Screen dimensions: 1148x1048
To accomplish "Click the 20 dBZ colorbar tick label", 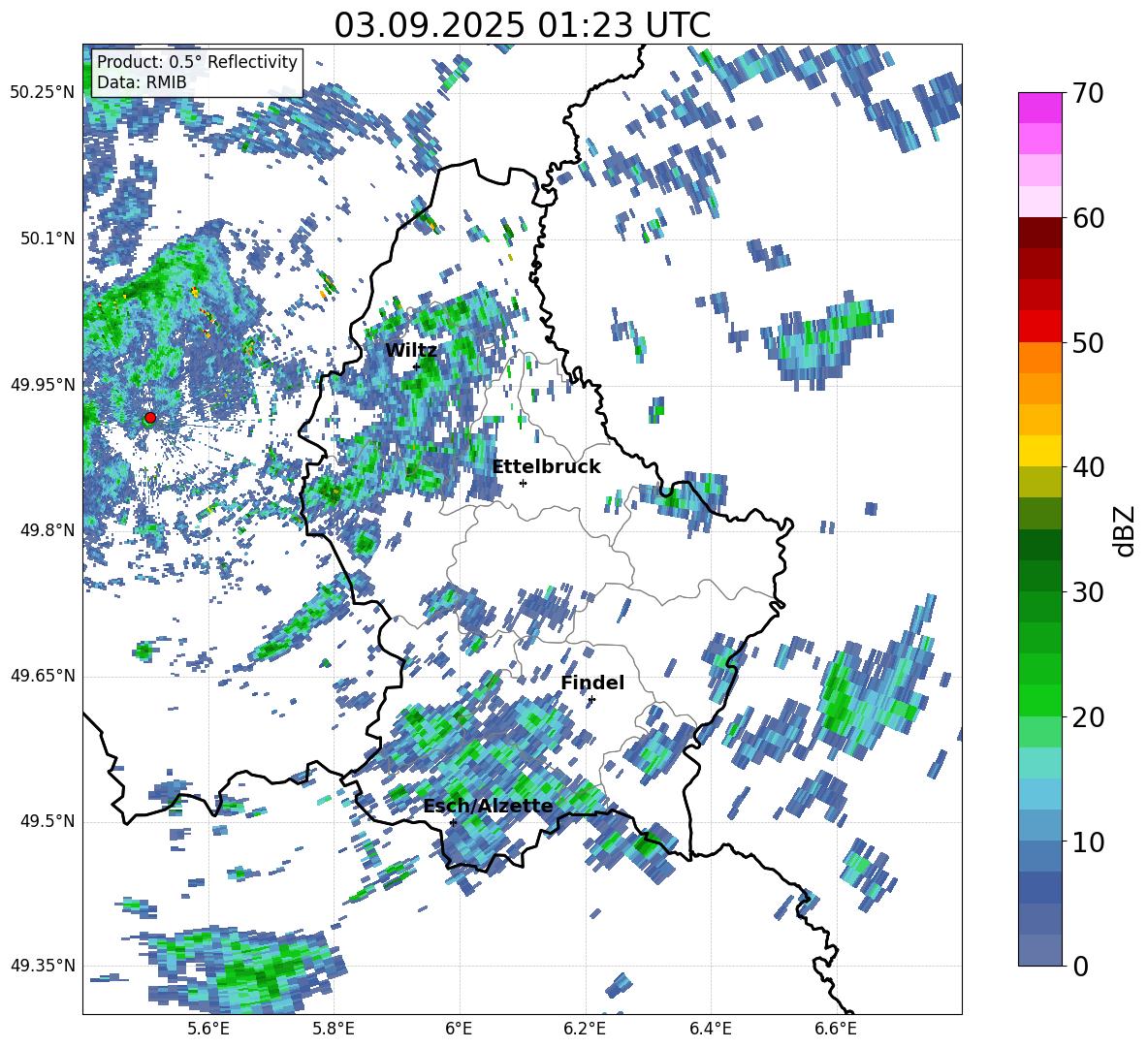I will point(1088,716).
